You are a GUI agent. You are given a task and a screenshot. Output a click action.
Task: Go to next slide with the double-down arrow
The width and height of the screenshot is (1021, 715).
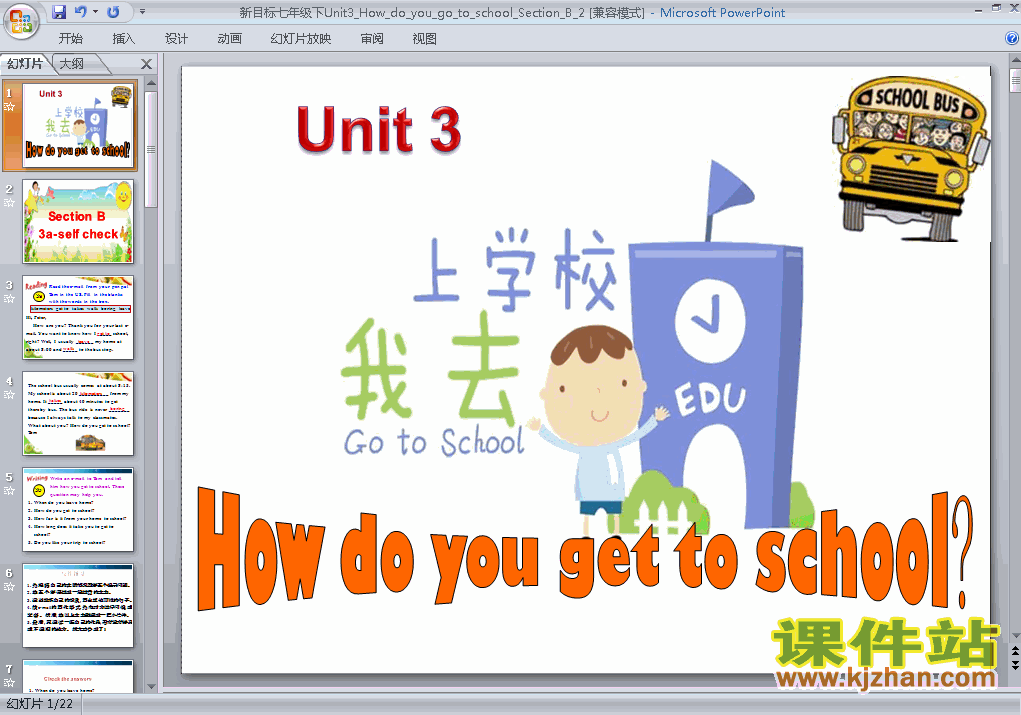click(x=1015, y=664)
